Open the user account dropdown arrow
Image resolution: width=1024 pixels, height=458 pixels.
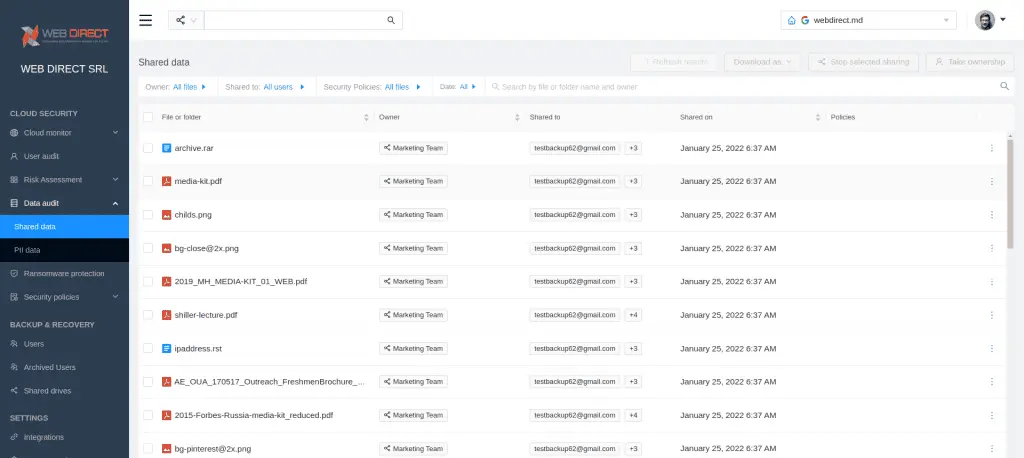point(1003,20)
